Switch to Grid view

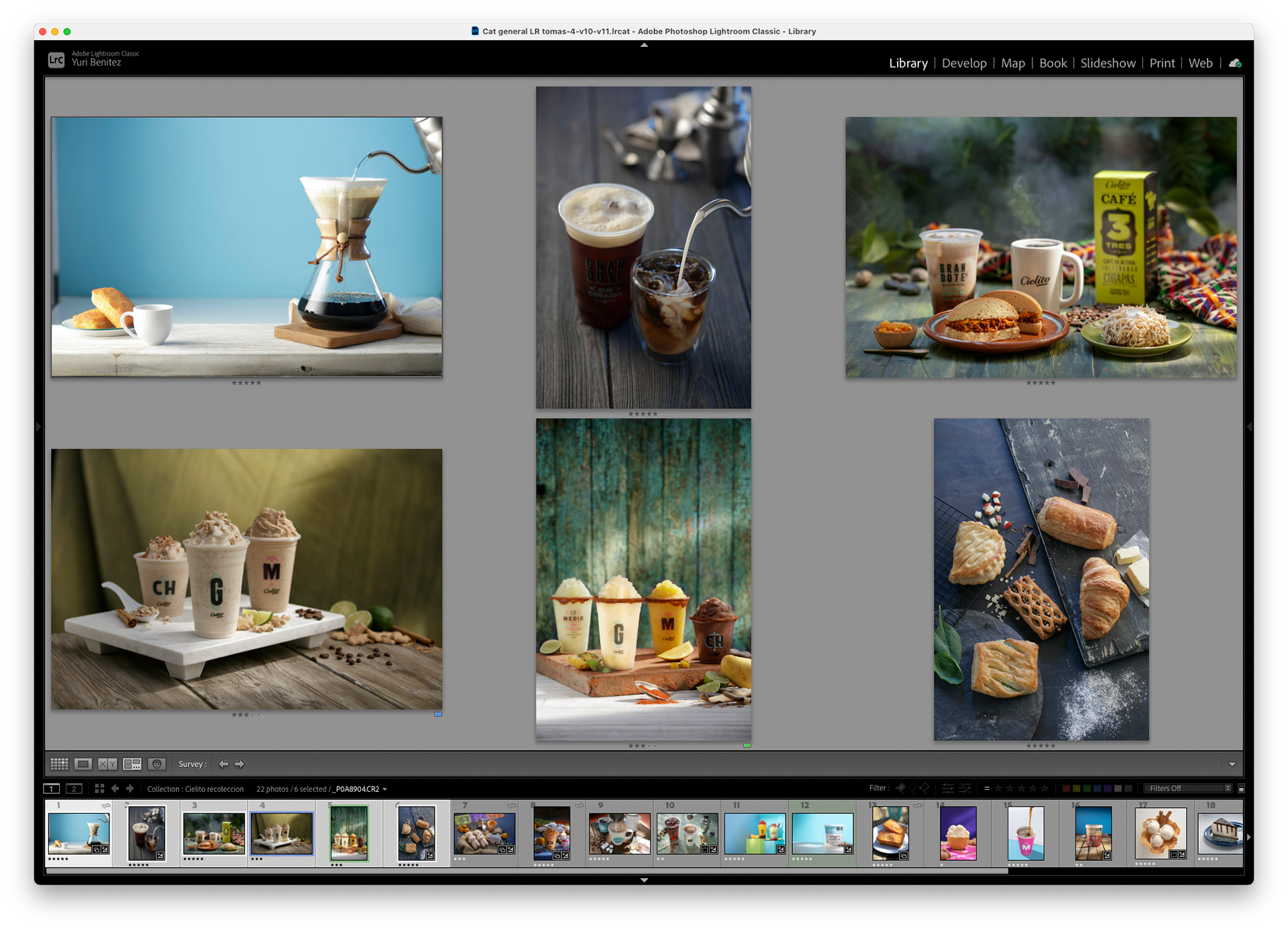59,764
